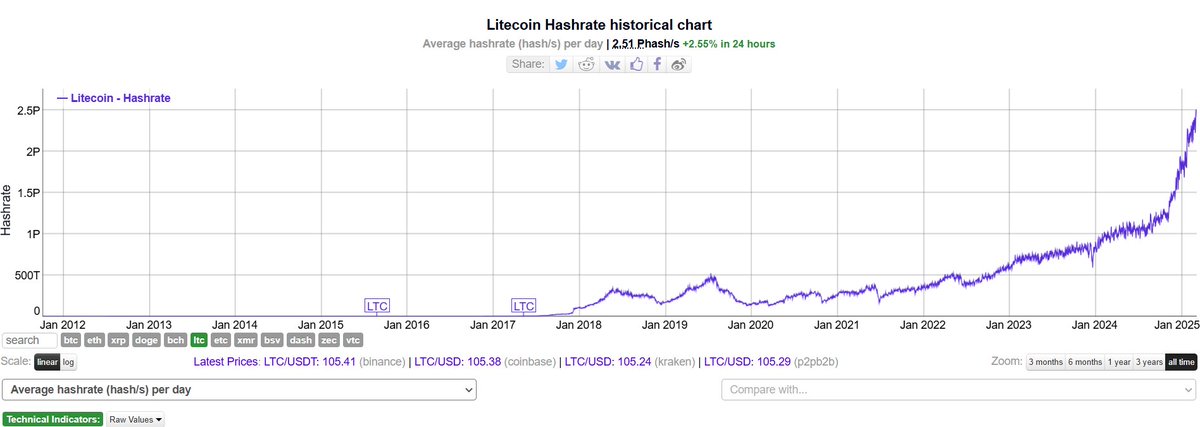Open the Compare with dropdown
1200x427 pixels.
(x=959, y=390)
